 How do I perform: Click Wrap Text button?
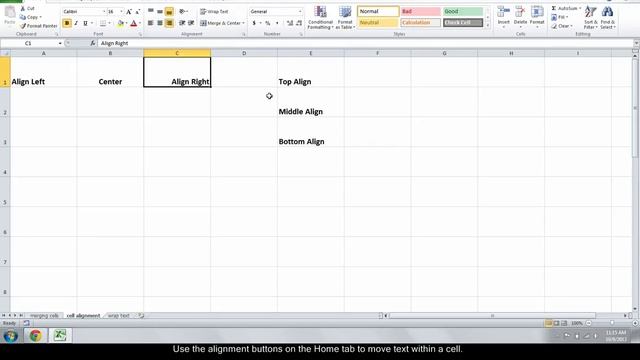pos(214,12)
